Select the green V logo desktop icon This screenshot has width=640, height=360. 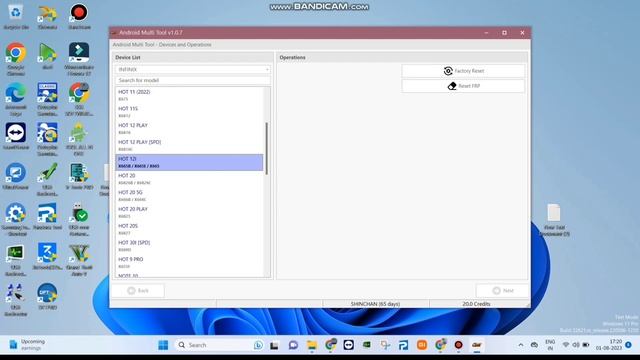coord(79,260)
